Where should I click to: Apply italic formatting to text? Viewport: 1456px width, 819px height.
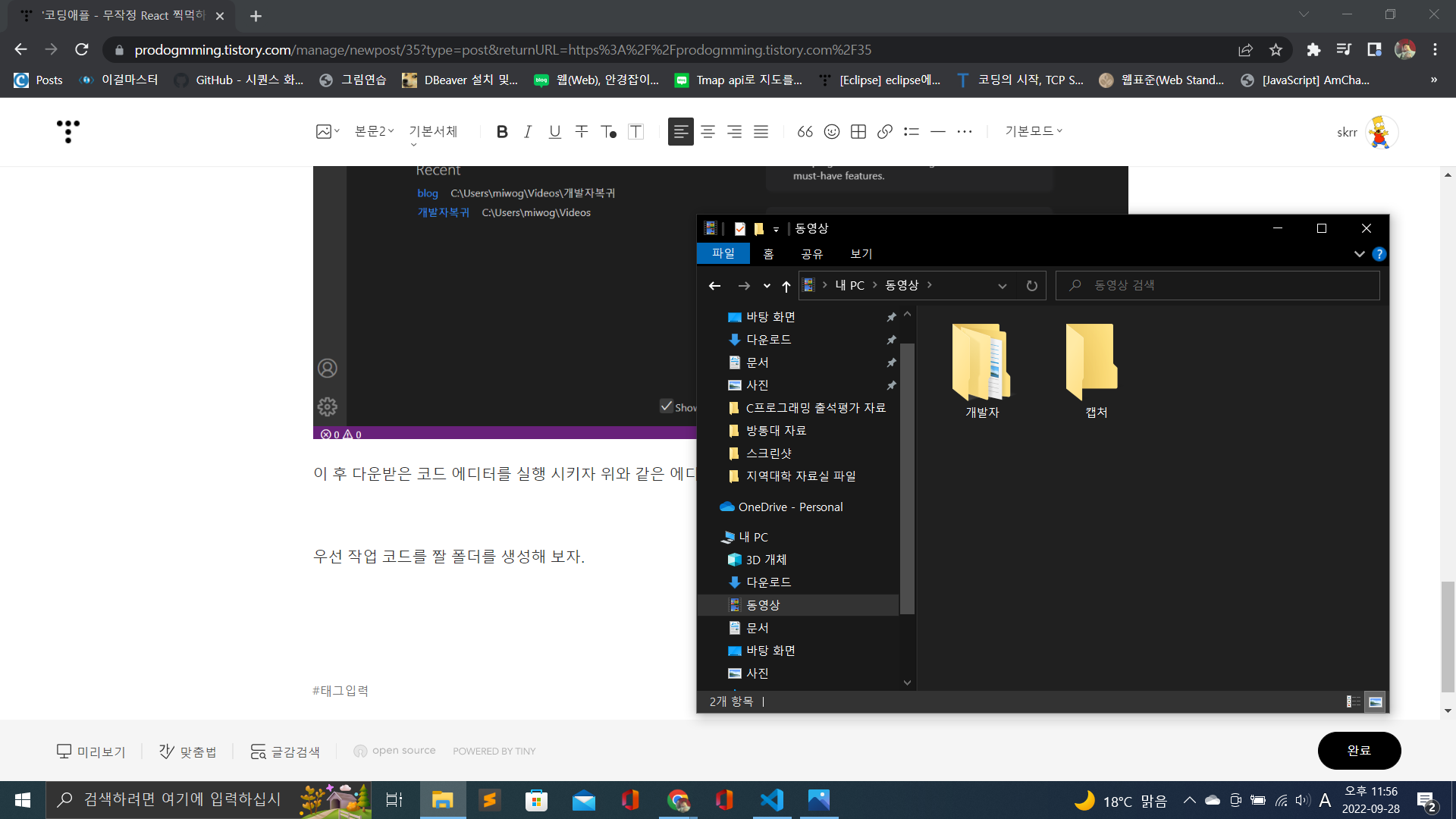point(528,132)
